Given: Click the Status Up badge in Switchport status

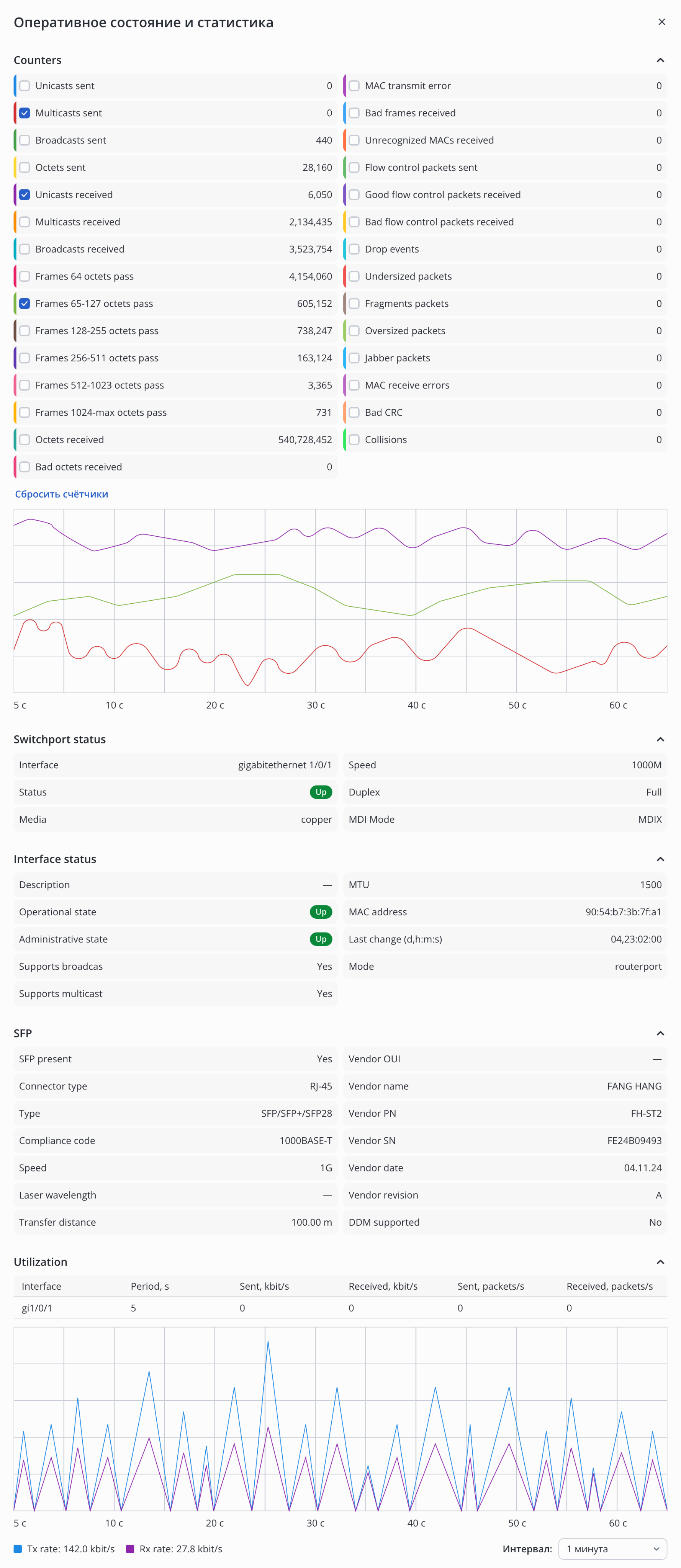Looking at the screenshot, I should pos(321,792).
